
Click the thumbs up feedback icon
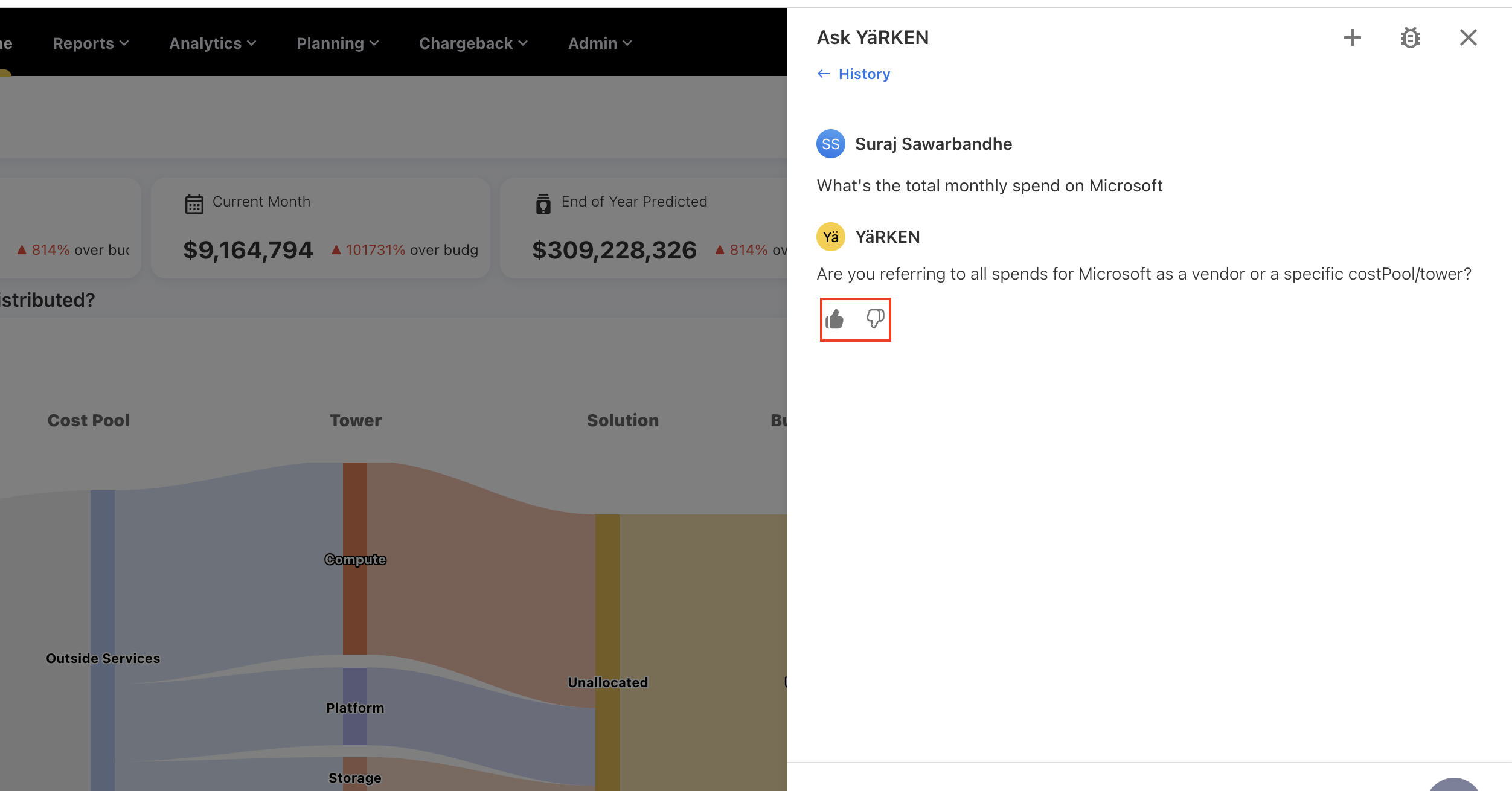[x=835, y=319]
